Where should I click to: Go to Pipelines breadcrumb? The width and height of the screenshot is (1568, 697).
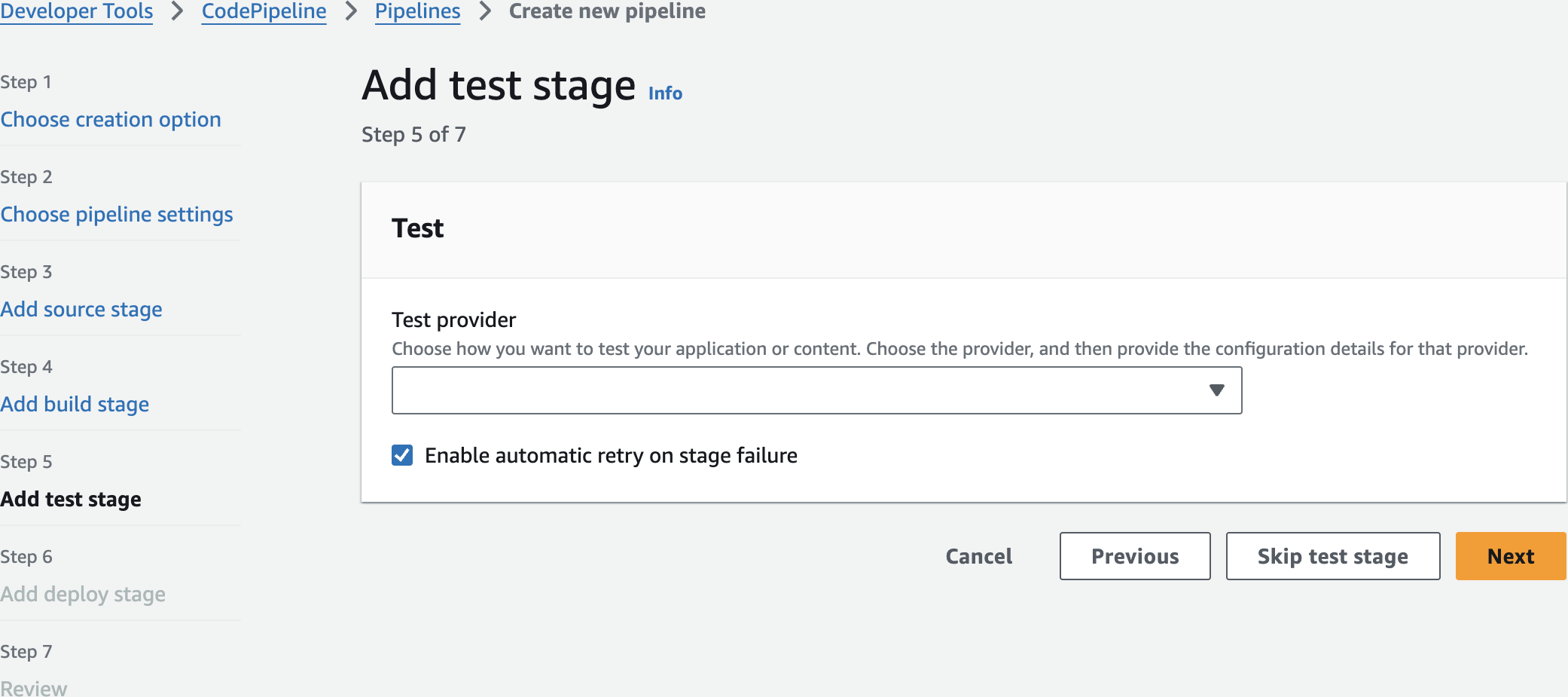(x=417, y=11)
